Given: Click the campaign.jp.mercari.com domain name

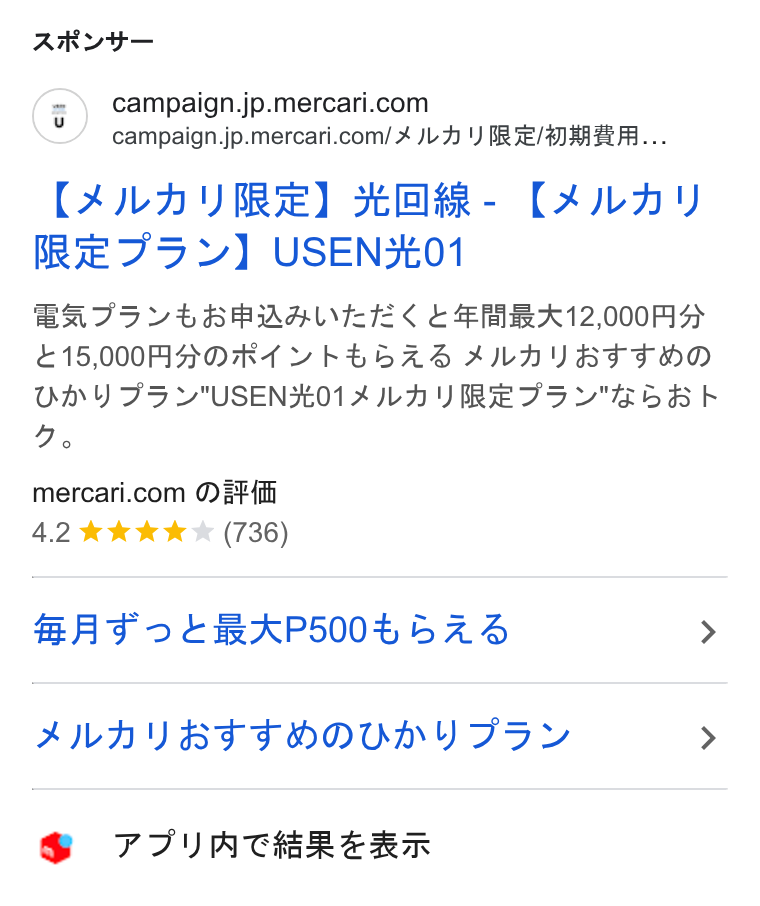Looking at the screenshot, I should click(x=270, y=103).
